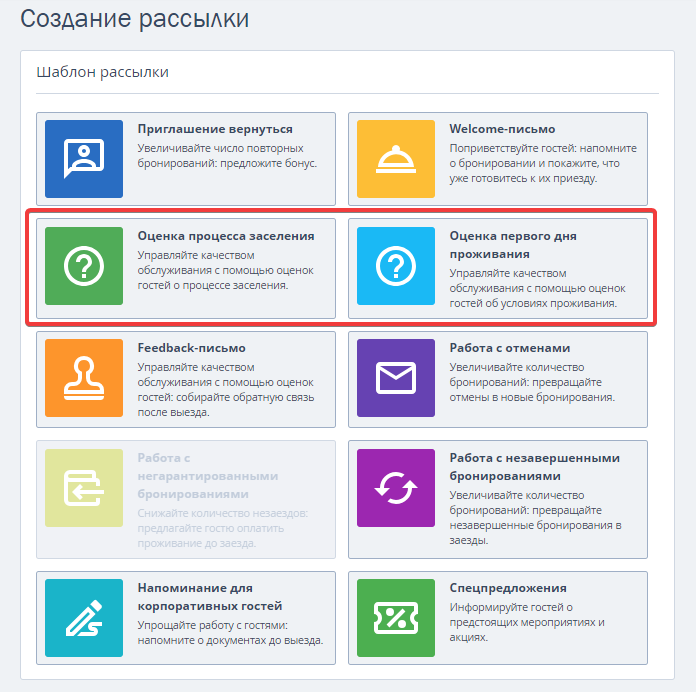This screenshot has width=696, height=692.
Task: Click the yellow service bell Welcome-письмо icon
Action: pyautogui.click(x=396, y=158)
